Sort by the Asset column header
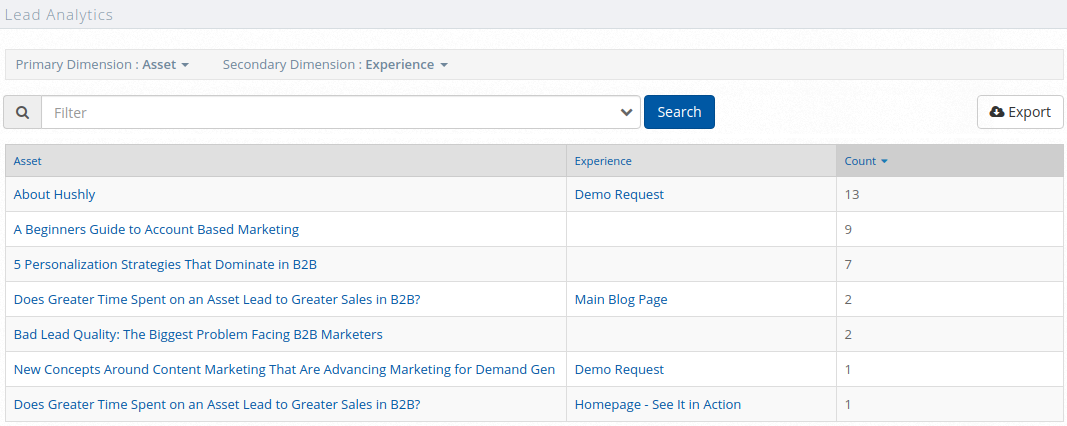 click(x=27, y=161)
